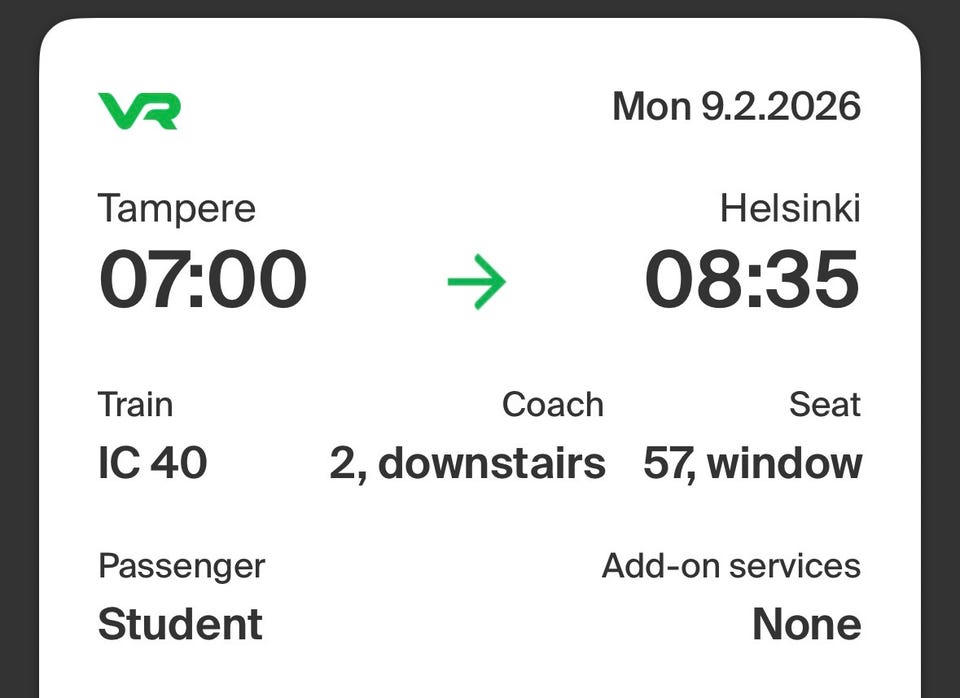Tap the green arrow between times
Image resolution: width=960 pixels, height=698 pixels.
click(x=476, y=283)
